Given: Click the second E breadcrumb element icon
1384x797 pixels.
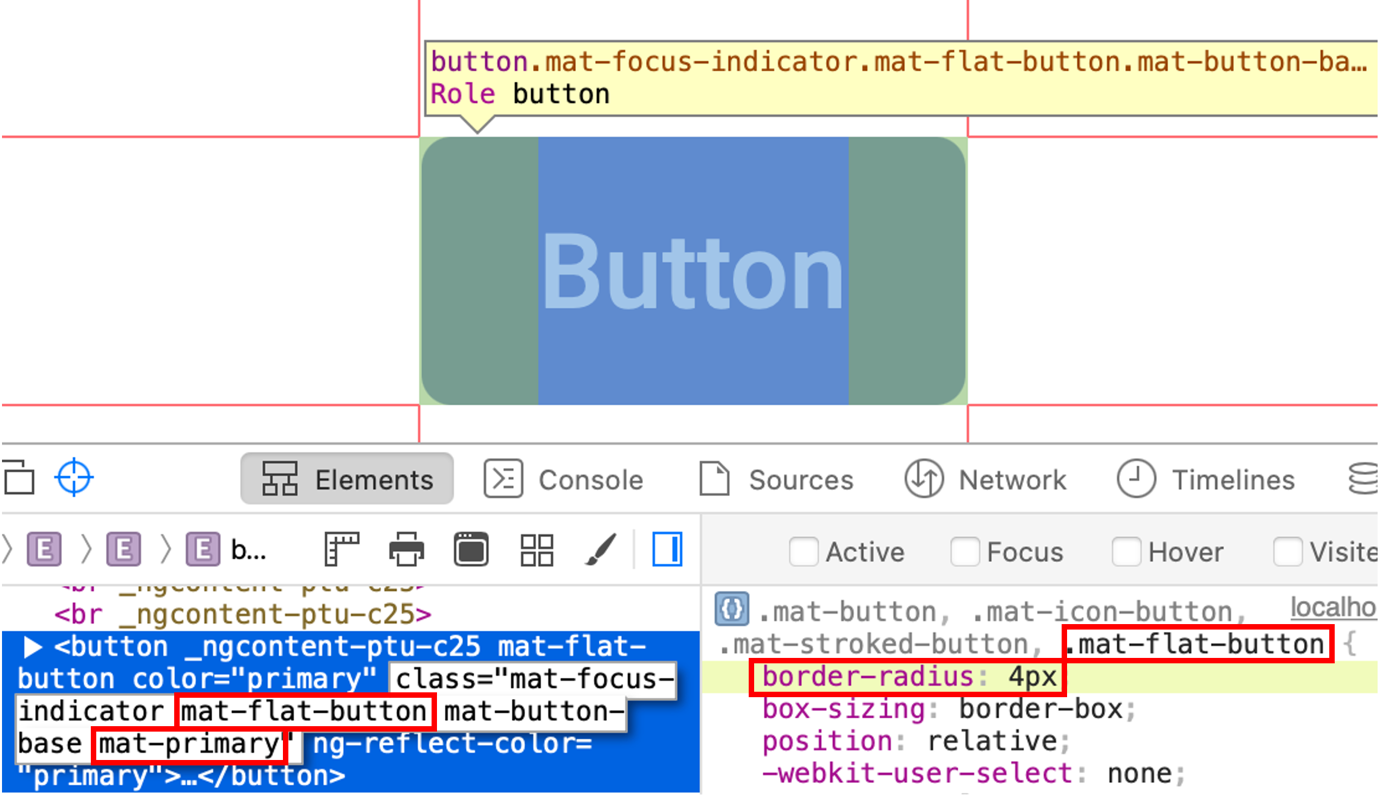Looking at the screenshot, I should [x=123, y=549].
